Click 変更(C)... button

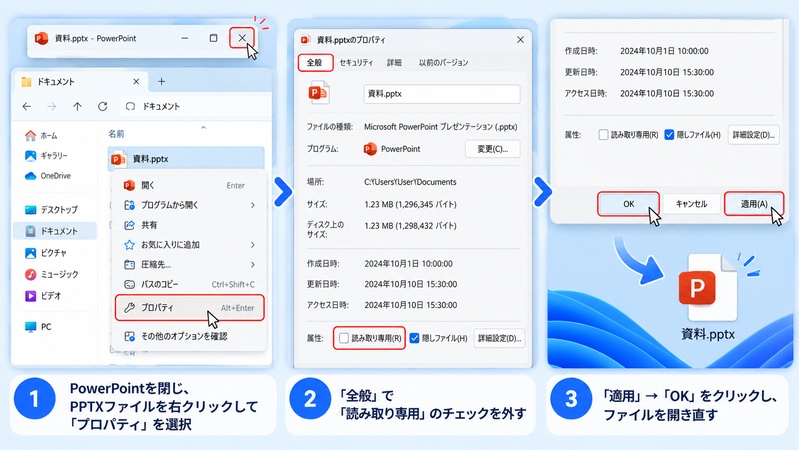(x=493, y=149)
